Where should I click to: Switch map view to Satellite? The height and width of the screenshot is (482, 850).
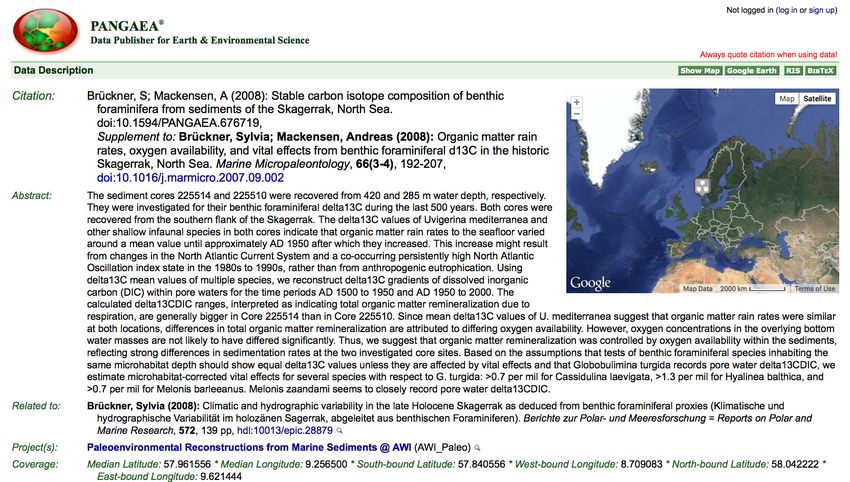click(x=817, y=99)
